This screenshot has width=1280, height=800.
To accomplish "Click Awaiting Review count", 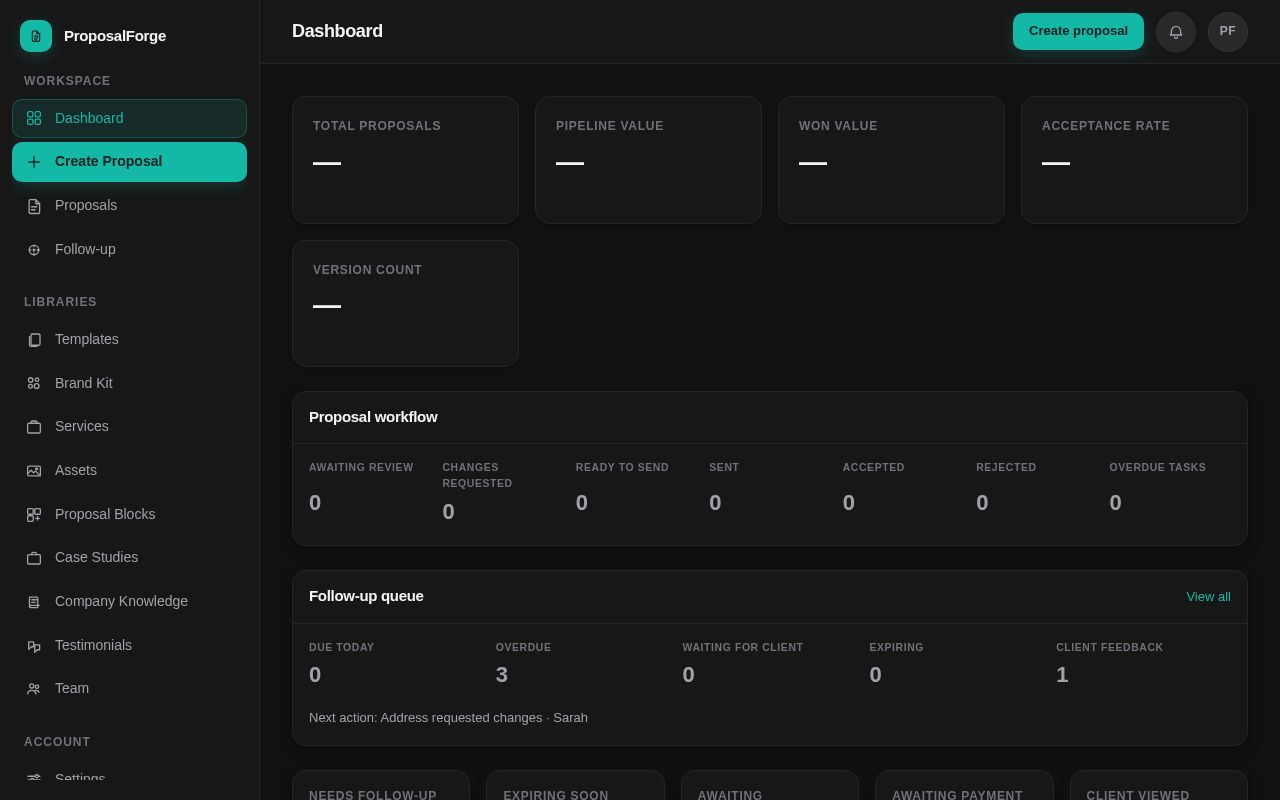I will (315, 503).
